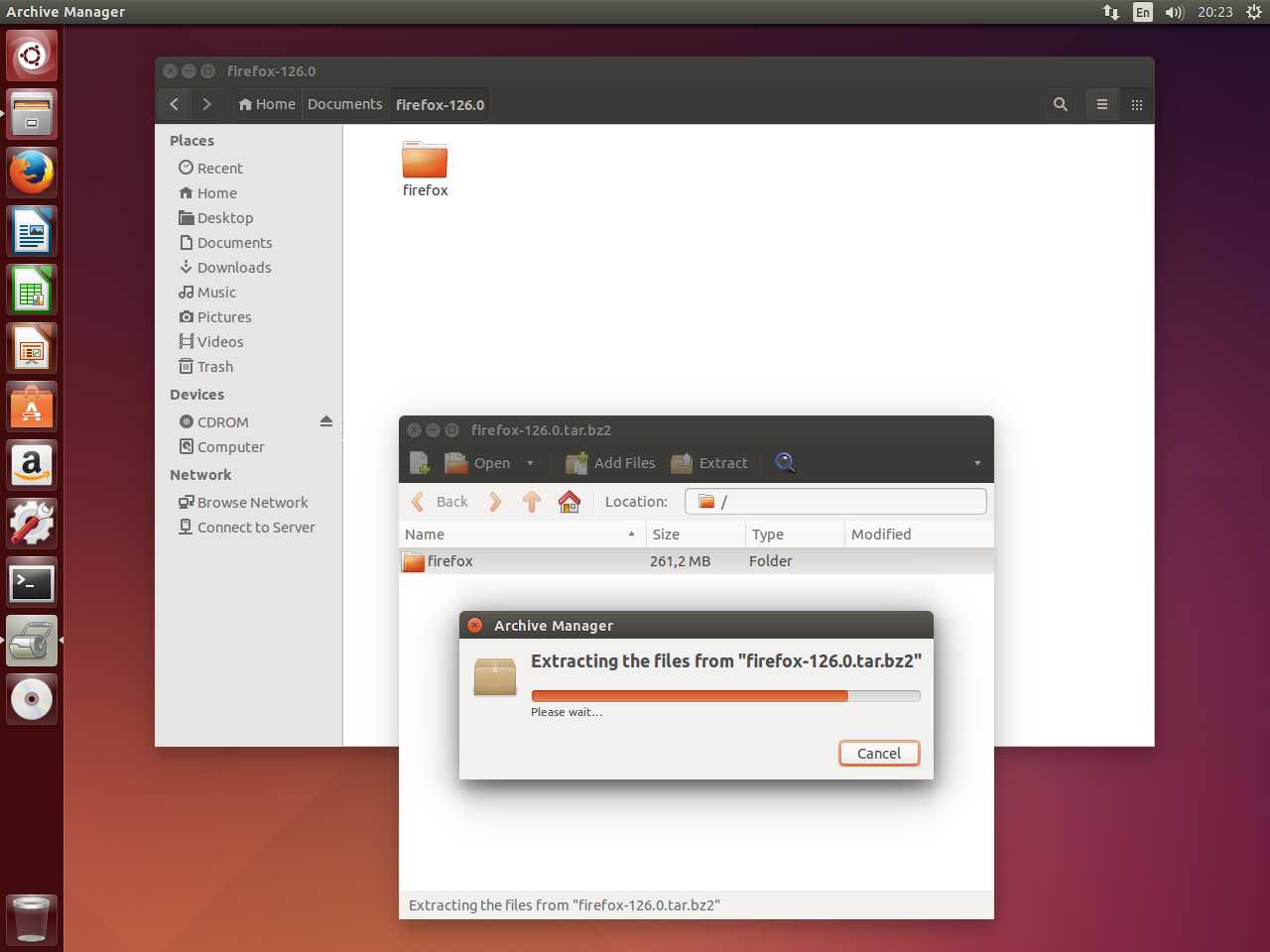
Task: Select Computer under Devices
Action: point(230,447)
